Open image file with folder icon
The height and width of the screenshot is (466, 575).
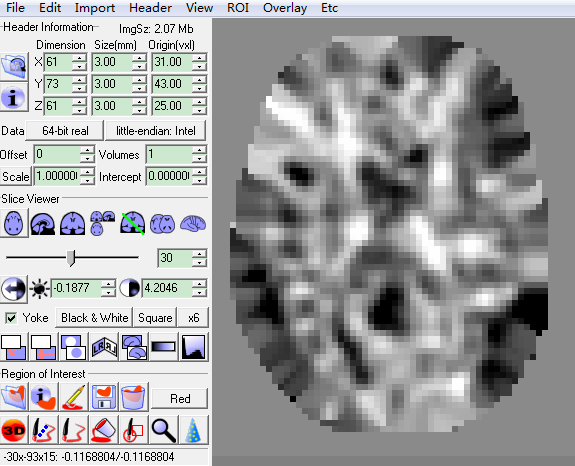14,66
